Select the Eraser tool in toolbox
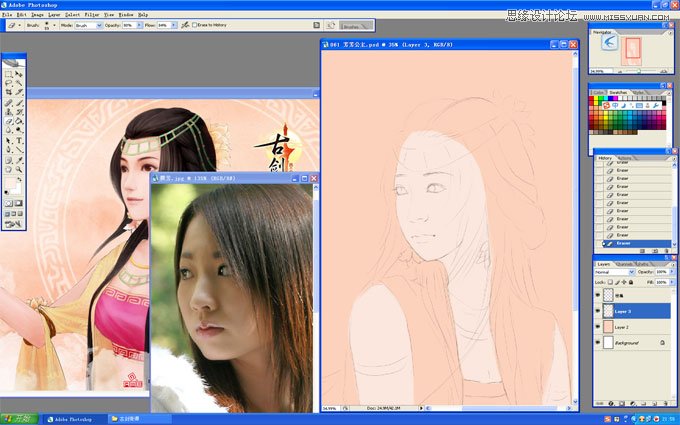The image size is (680, 425). point(8,121)
